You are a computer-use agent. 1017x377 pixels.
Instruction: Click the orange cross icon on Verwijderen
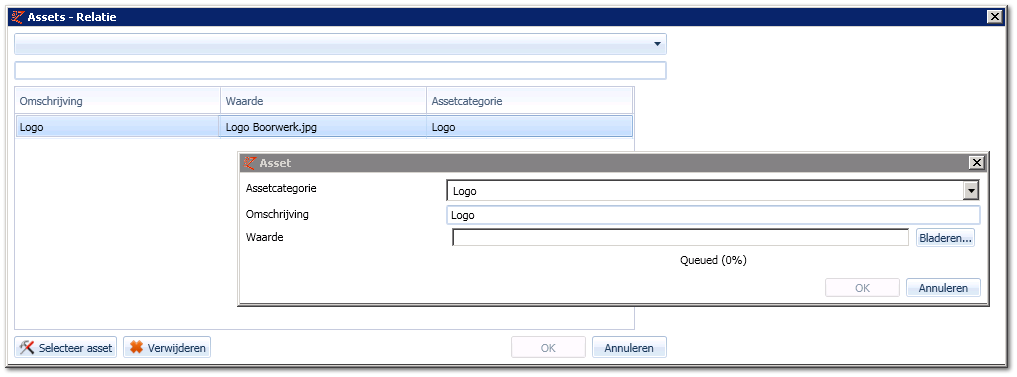tap(136, 348)
